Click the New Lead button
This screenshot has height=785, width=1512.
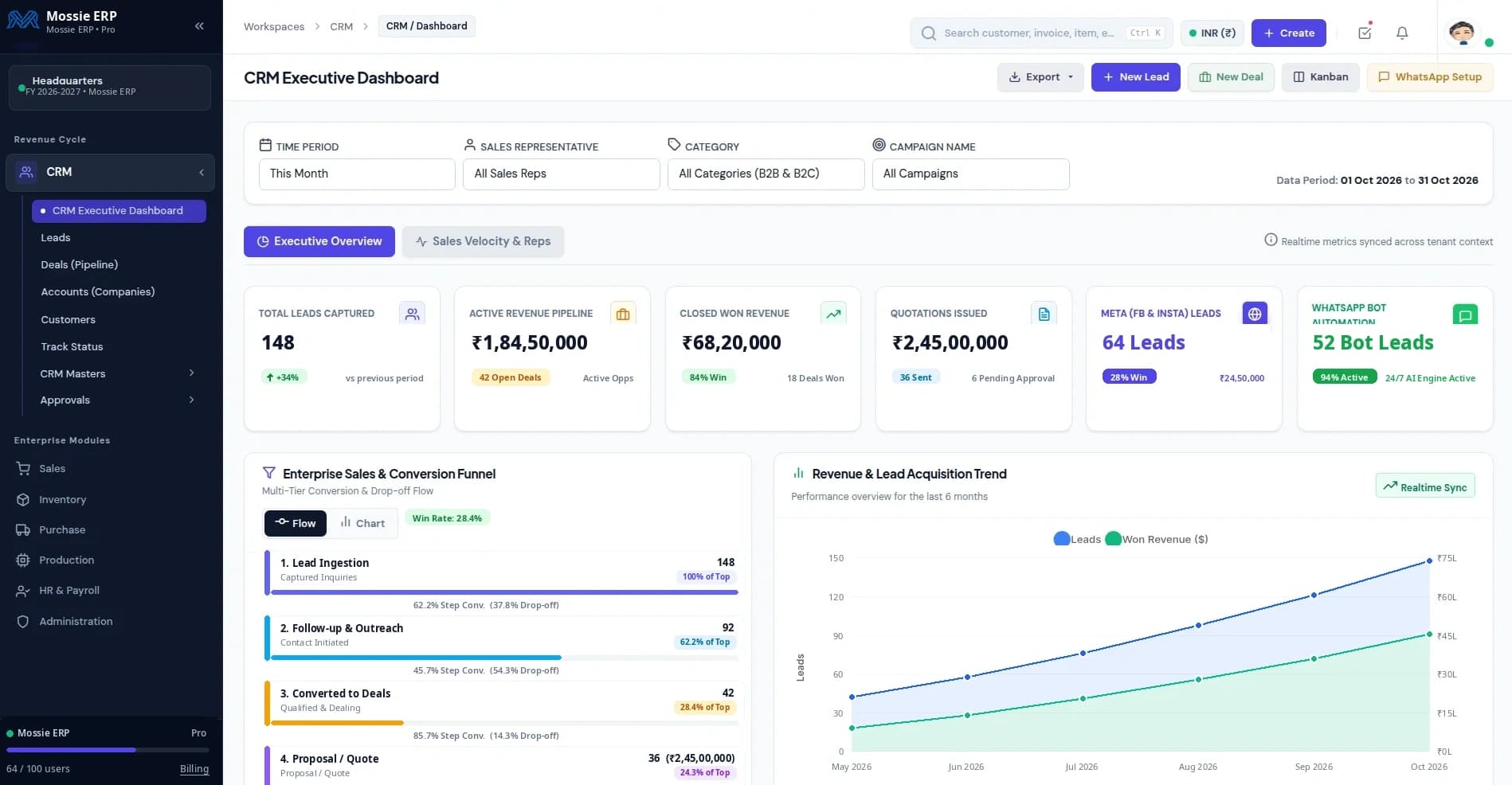(x=1136, y=77)
